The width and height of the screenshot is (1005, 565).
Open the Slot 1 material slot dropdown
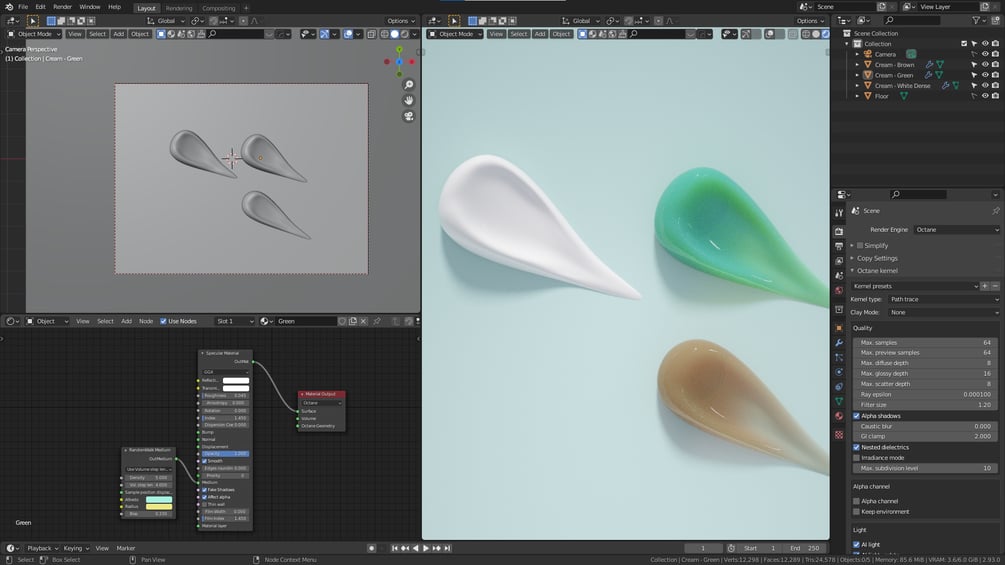[x=235, y=321]
